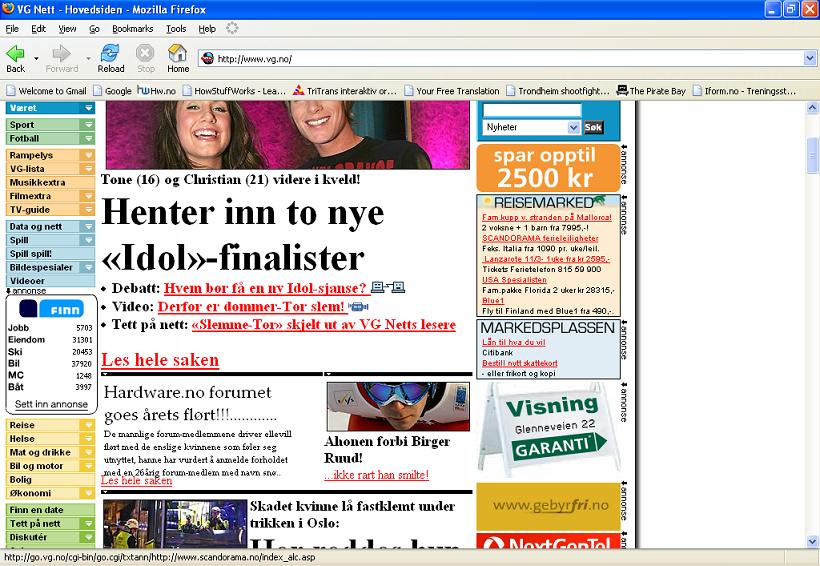Open the Slemme-Tor skjelt ut link
The width and height of the screenshot is (820, 566).
(324, 325)
